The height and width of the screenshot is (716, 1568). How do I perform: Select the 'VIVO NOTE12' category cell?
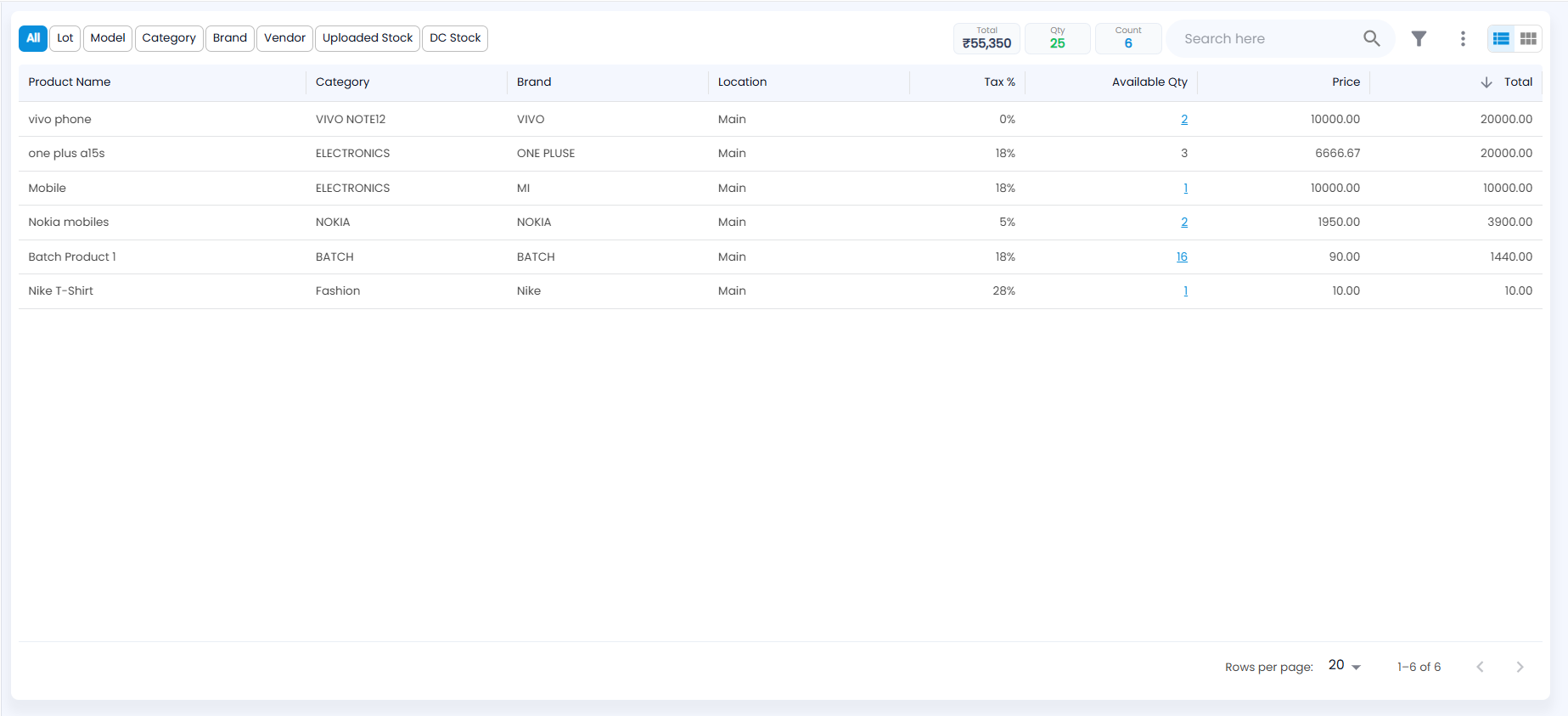(351, 120)
